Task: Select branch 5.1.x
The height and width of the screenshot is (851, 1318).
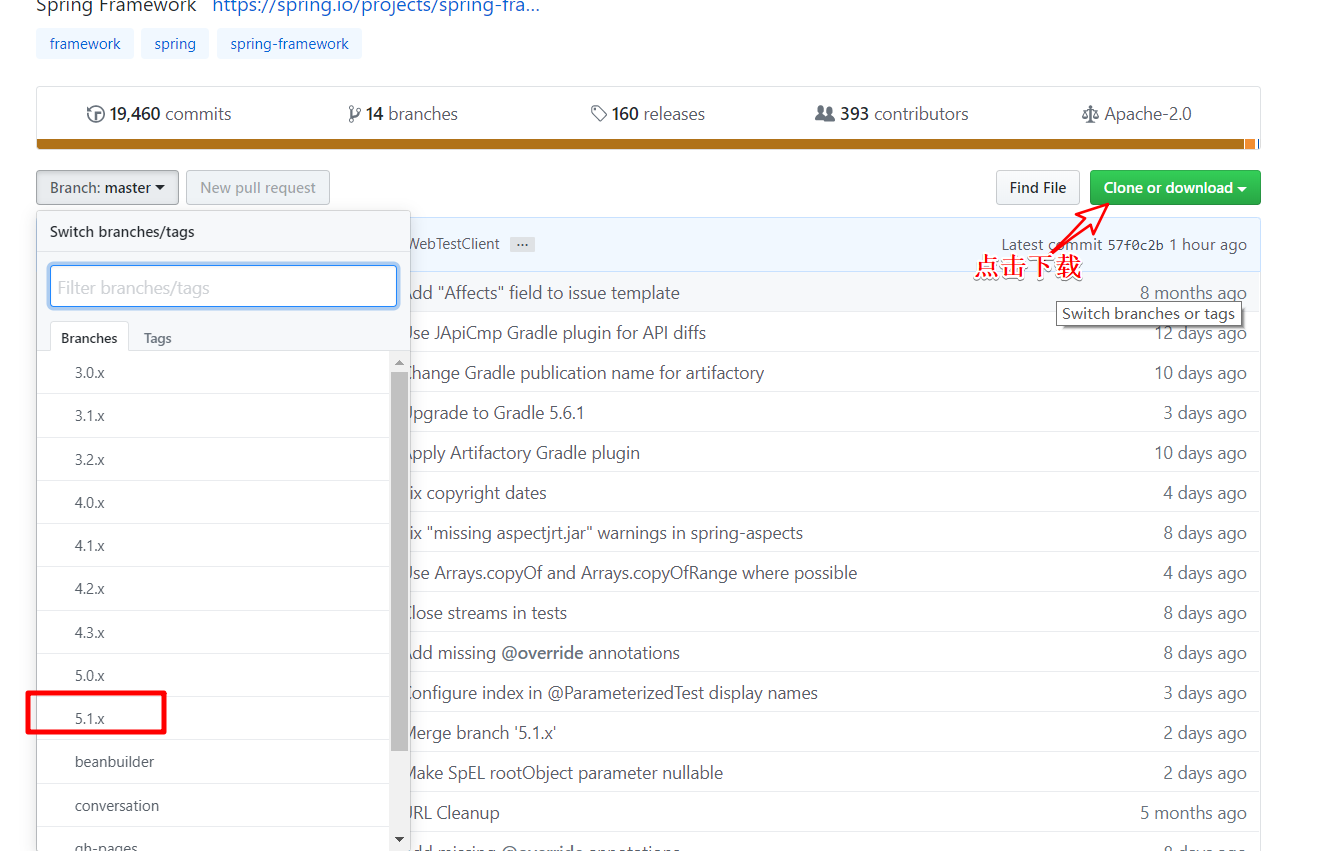Action: pyautogui.click(x=213, y=718)
